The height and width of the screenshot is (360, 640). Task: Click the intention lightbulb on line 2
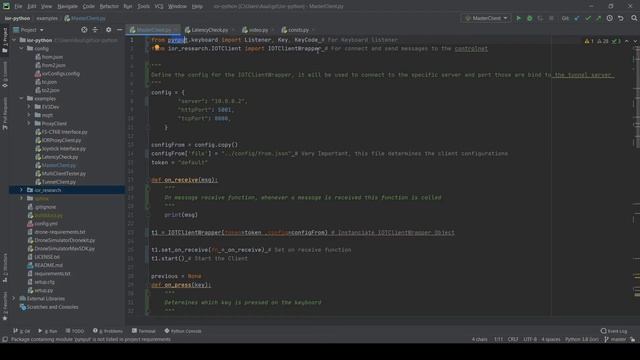click(157, 48)
